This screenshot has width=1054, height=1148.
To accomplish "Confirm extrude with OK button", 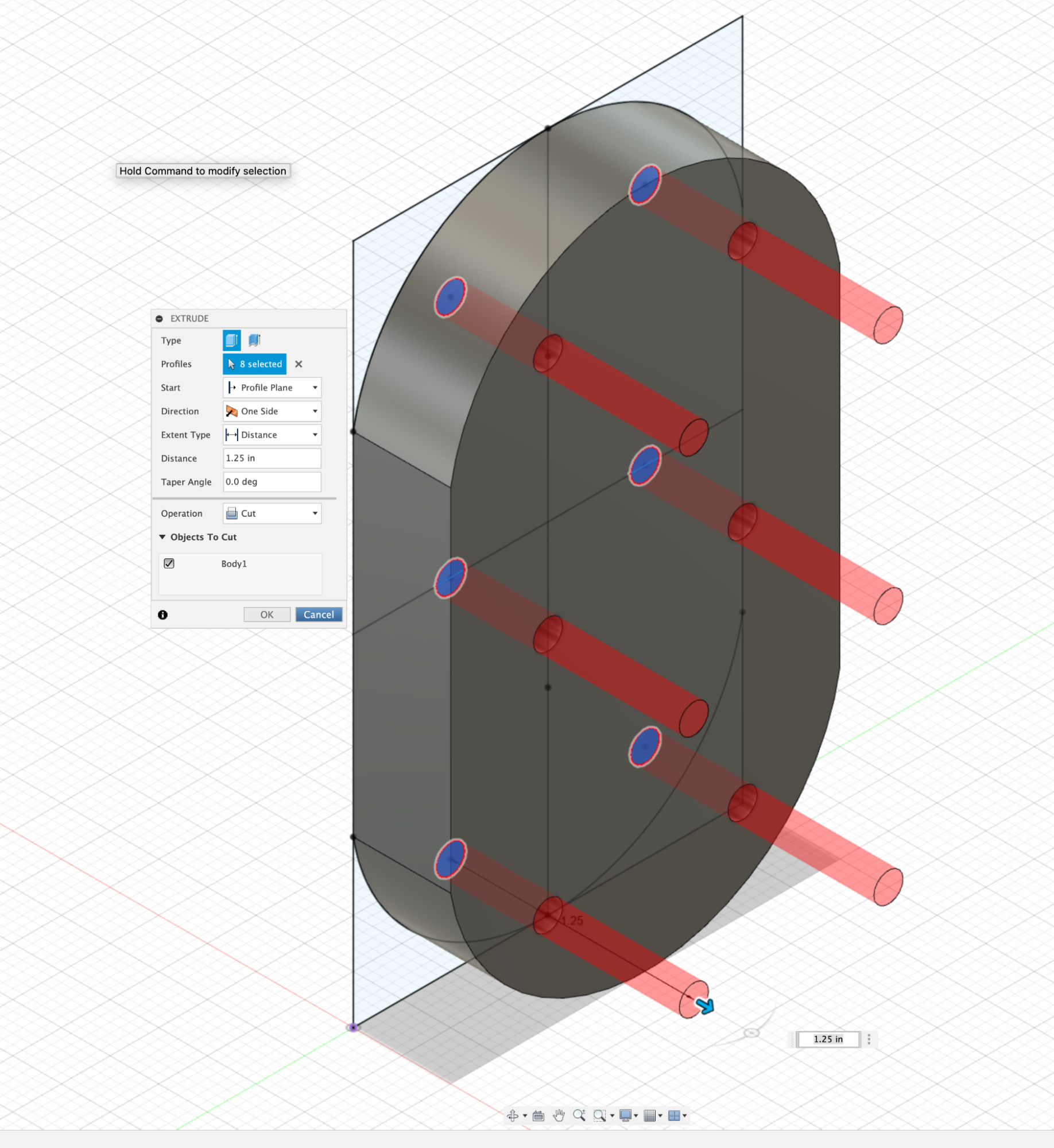I will click(267, 614).
